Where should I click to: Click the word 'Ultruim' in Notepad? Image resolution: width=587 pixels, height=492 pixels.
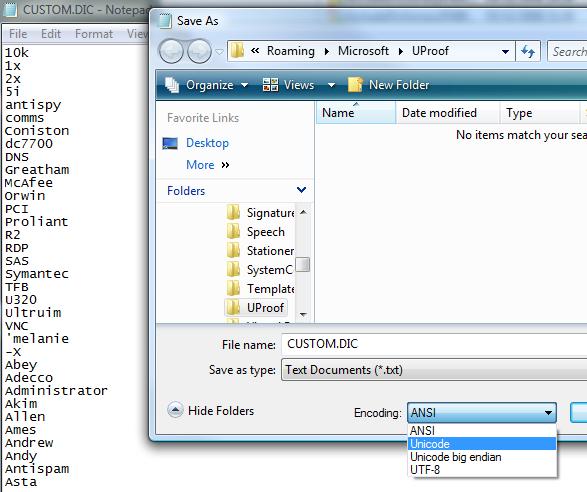(x=33, y=313)
